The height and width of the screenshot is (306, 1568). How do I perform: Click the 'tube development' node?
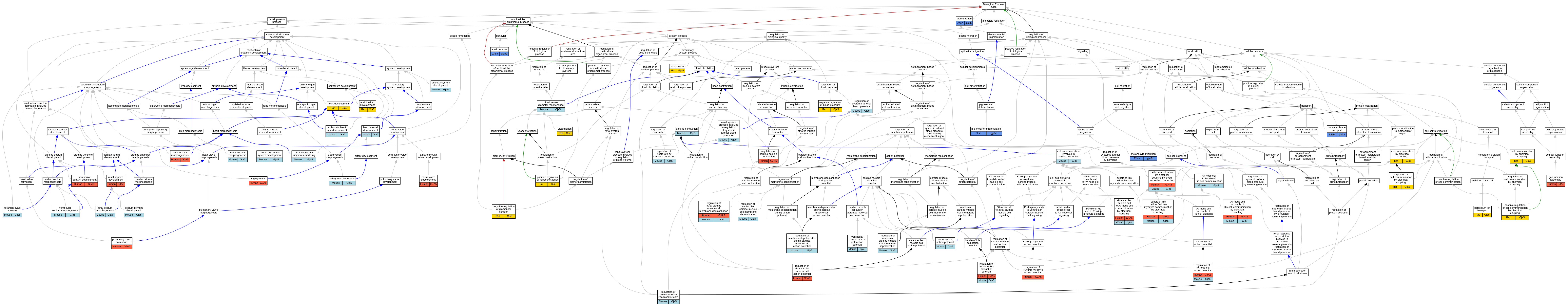click(x=287, y=68)
